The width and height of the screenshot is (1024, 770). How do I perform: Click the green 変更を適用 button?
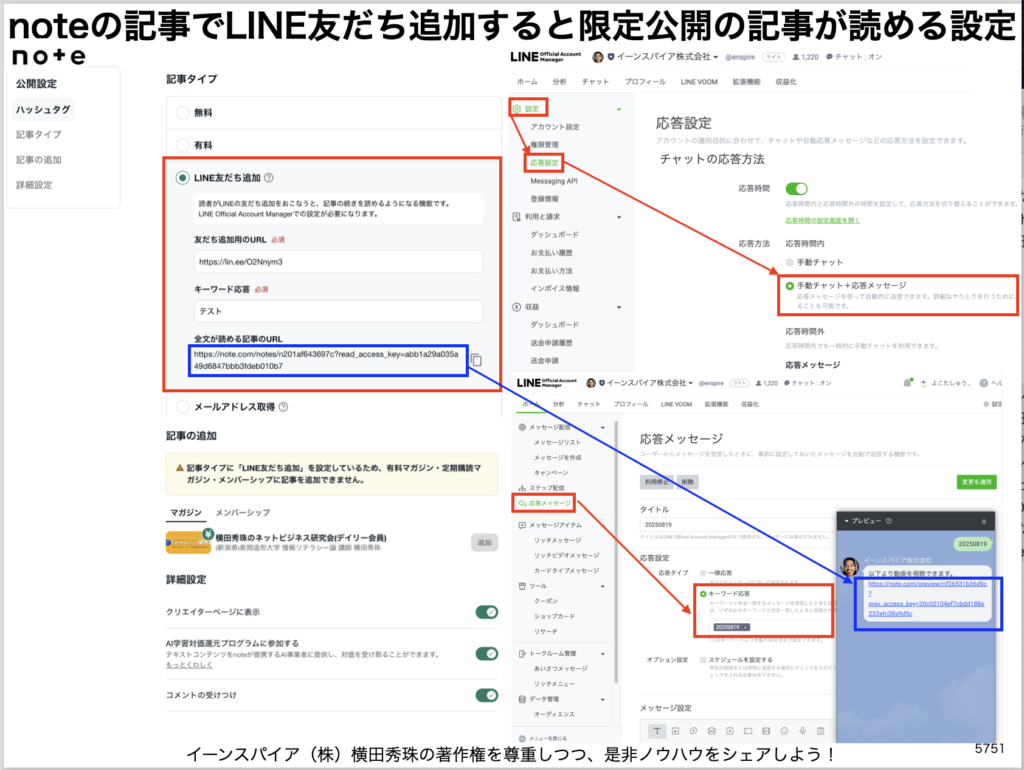(x=976, y=482)
